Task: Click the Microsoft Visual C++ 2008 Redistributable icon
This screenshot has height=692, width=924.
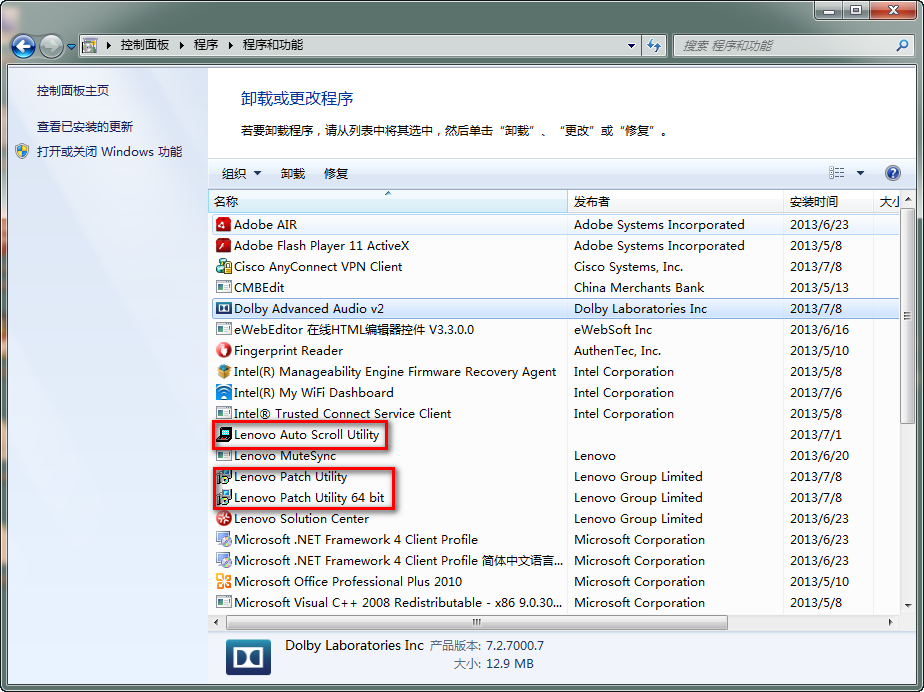Action: click(x=223, y=602)
